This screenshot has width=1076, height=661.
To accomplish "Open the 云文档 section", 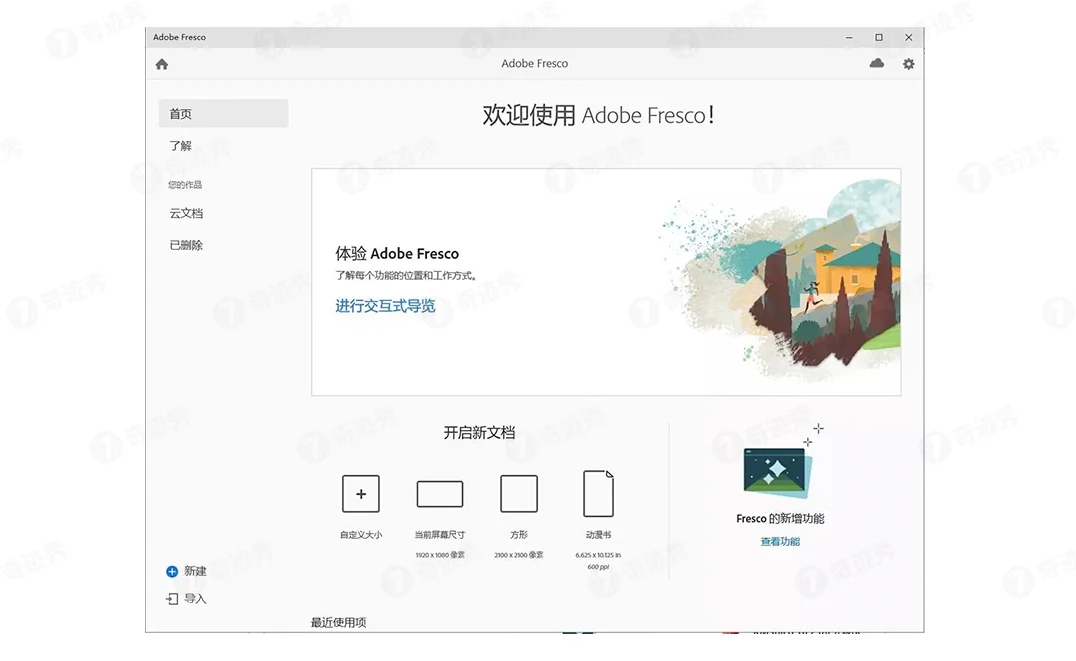I will pos(186,212).
